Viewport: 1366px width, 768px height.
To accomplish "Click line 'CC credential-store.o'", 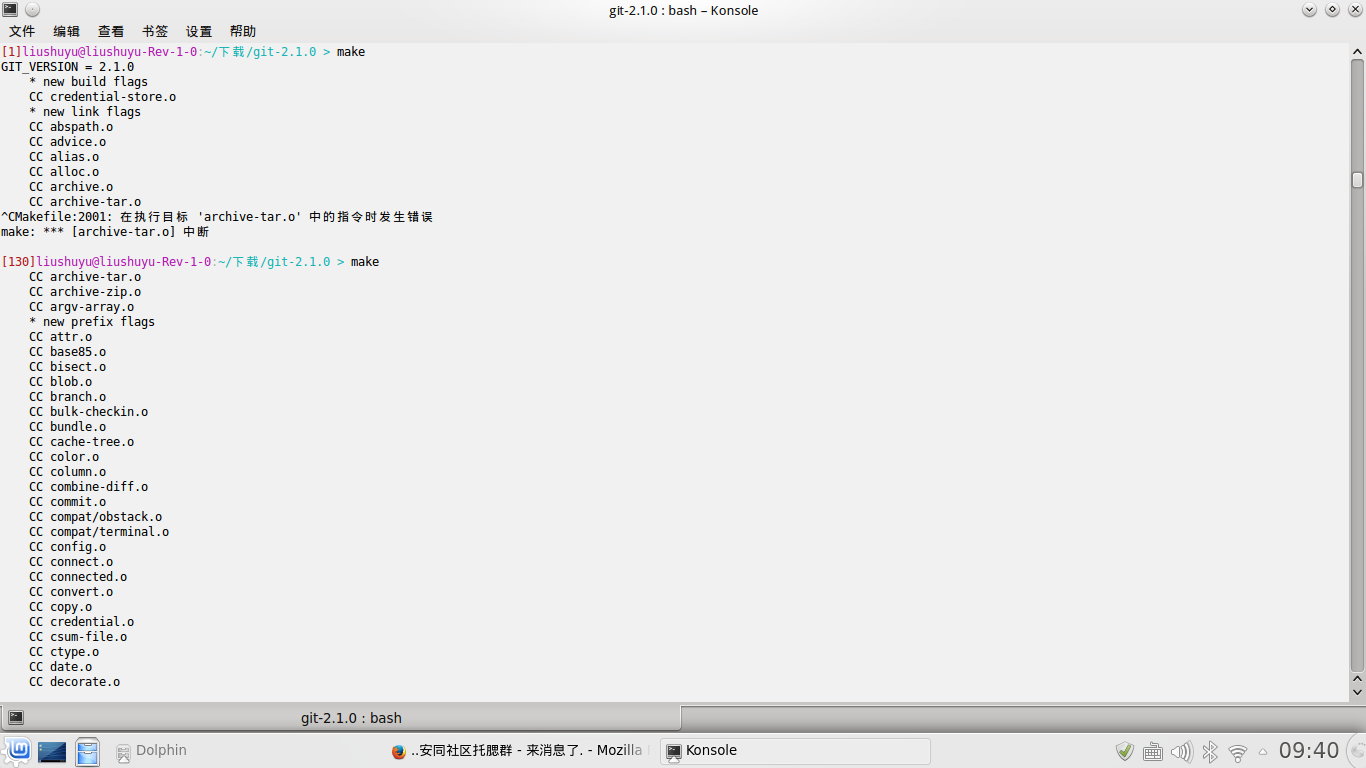I will click(102, 97).
